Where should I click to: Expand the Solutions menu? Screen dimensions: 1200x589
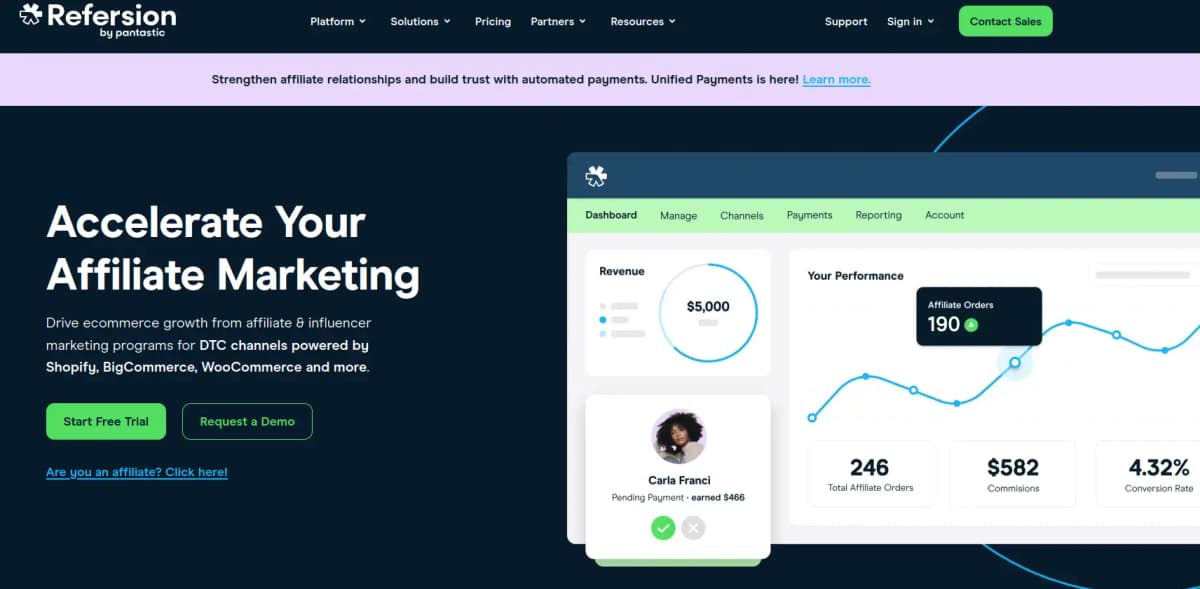click(420, 21)
